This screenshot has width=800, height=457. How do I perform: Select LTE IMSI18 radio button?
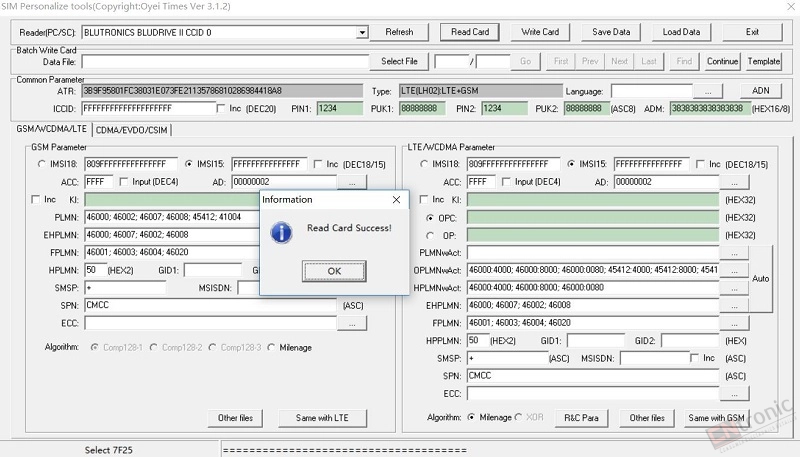(x=423, y=164)
